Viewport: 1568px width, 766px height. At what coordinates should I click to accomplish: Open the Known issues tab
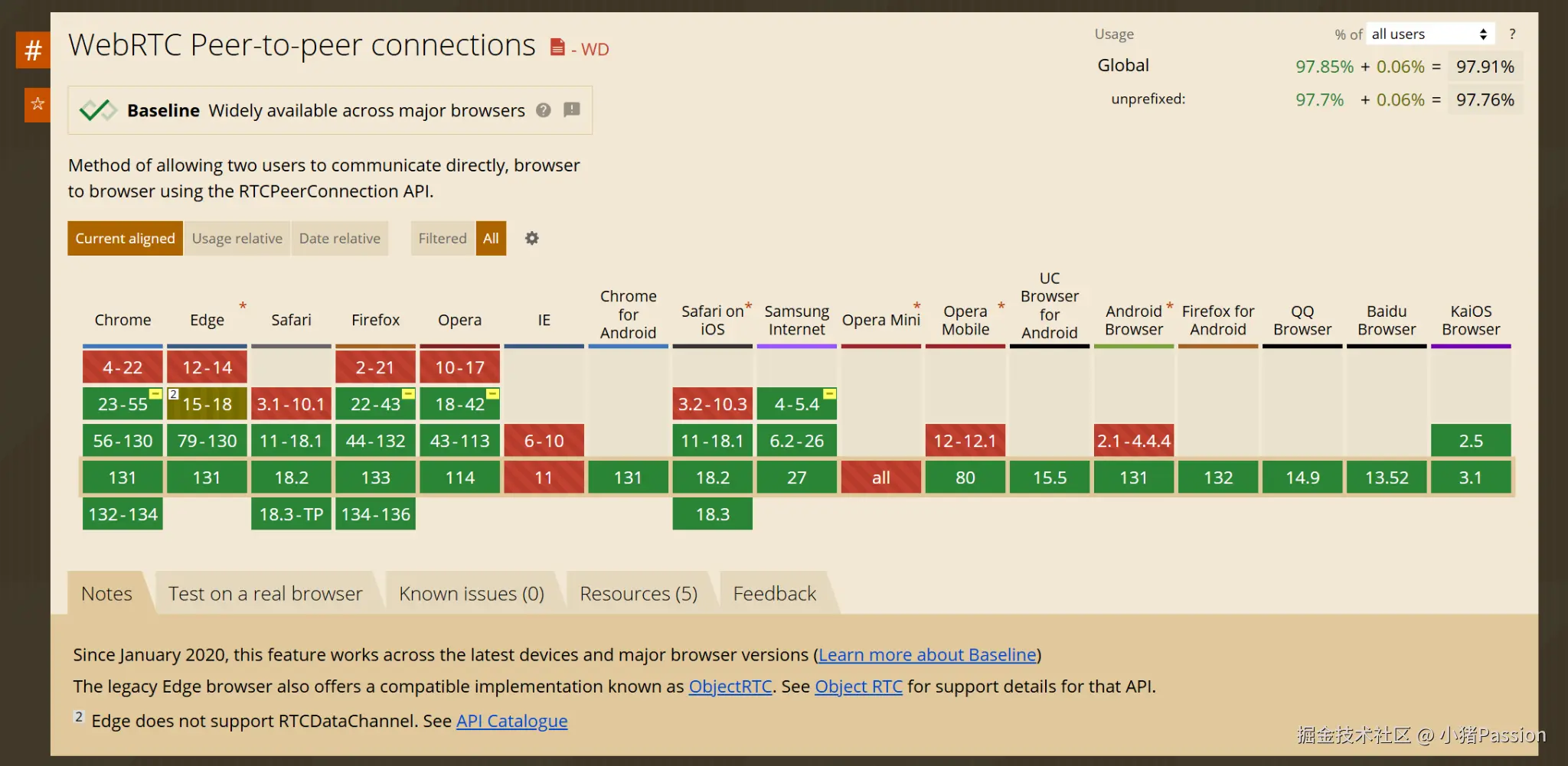pos(471,594)
